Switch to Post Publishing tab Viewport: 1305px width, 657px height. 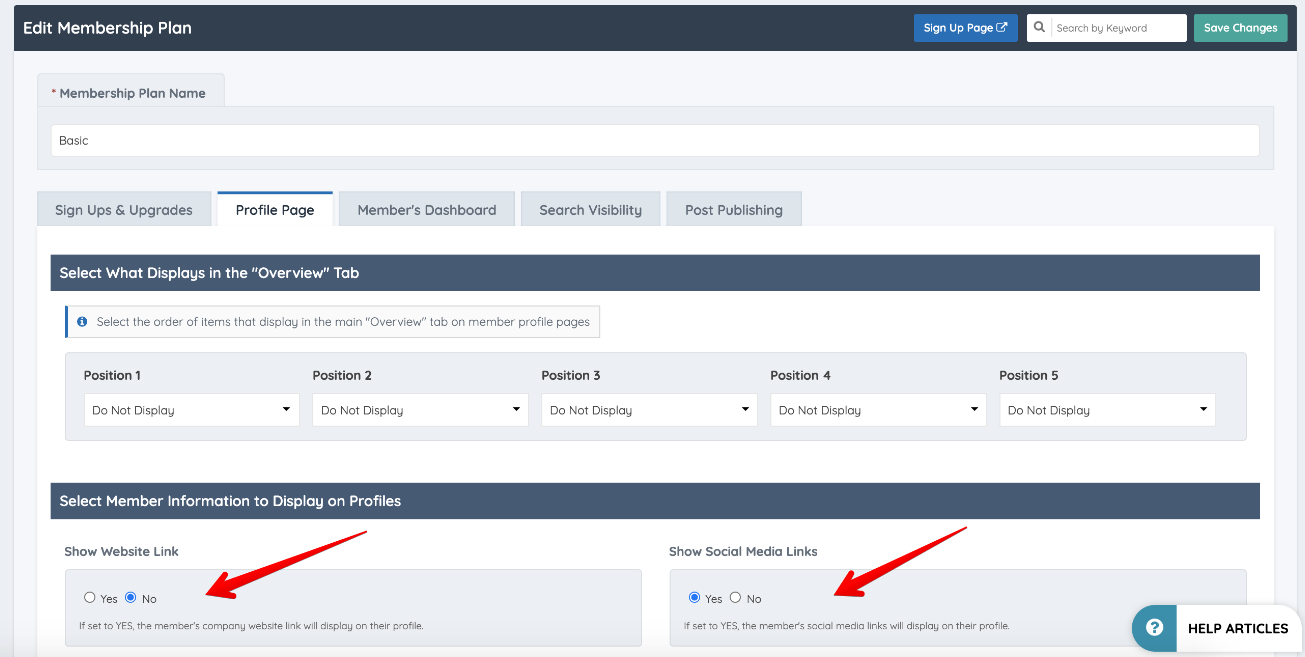(734, 209)
